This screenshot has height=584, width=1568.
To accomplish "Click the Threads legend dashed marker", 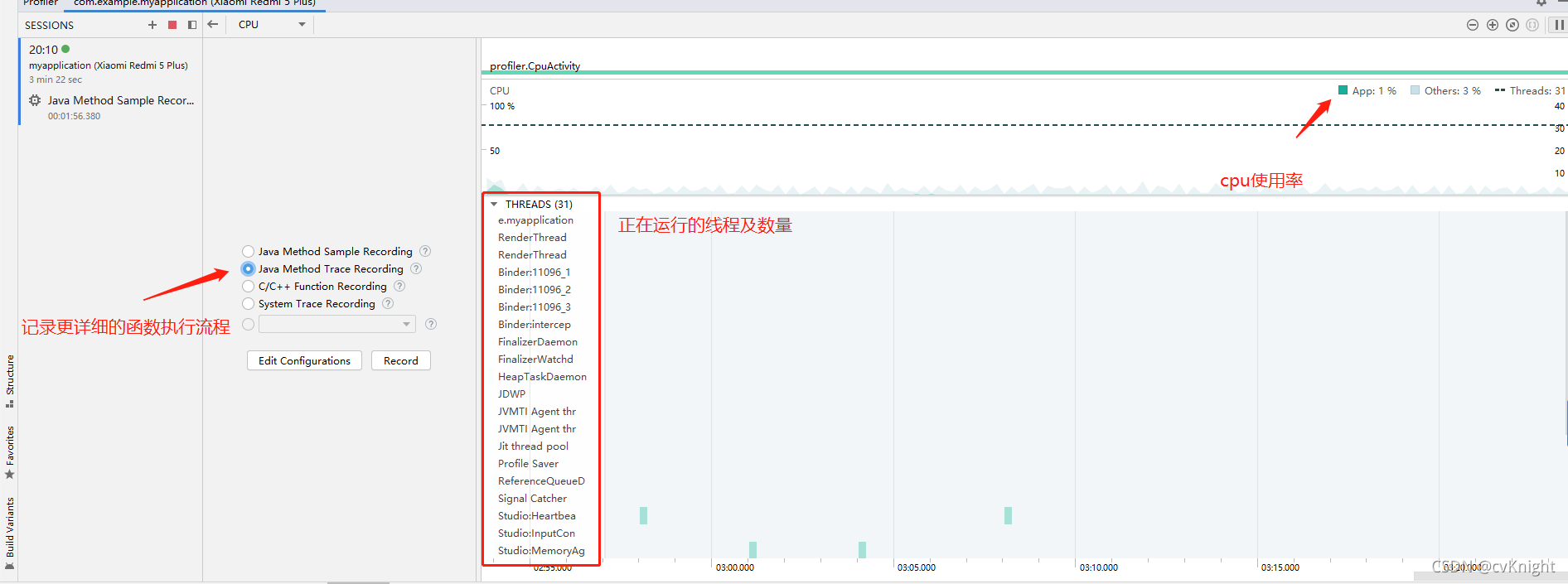I will coord(1500,90).
